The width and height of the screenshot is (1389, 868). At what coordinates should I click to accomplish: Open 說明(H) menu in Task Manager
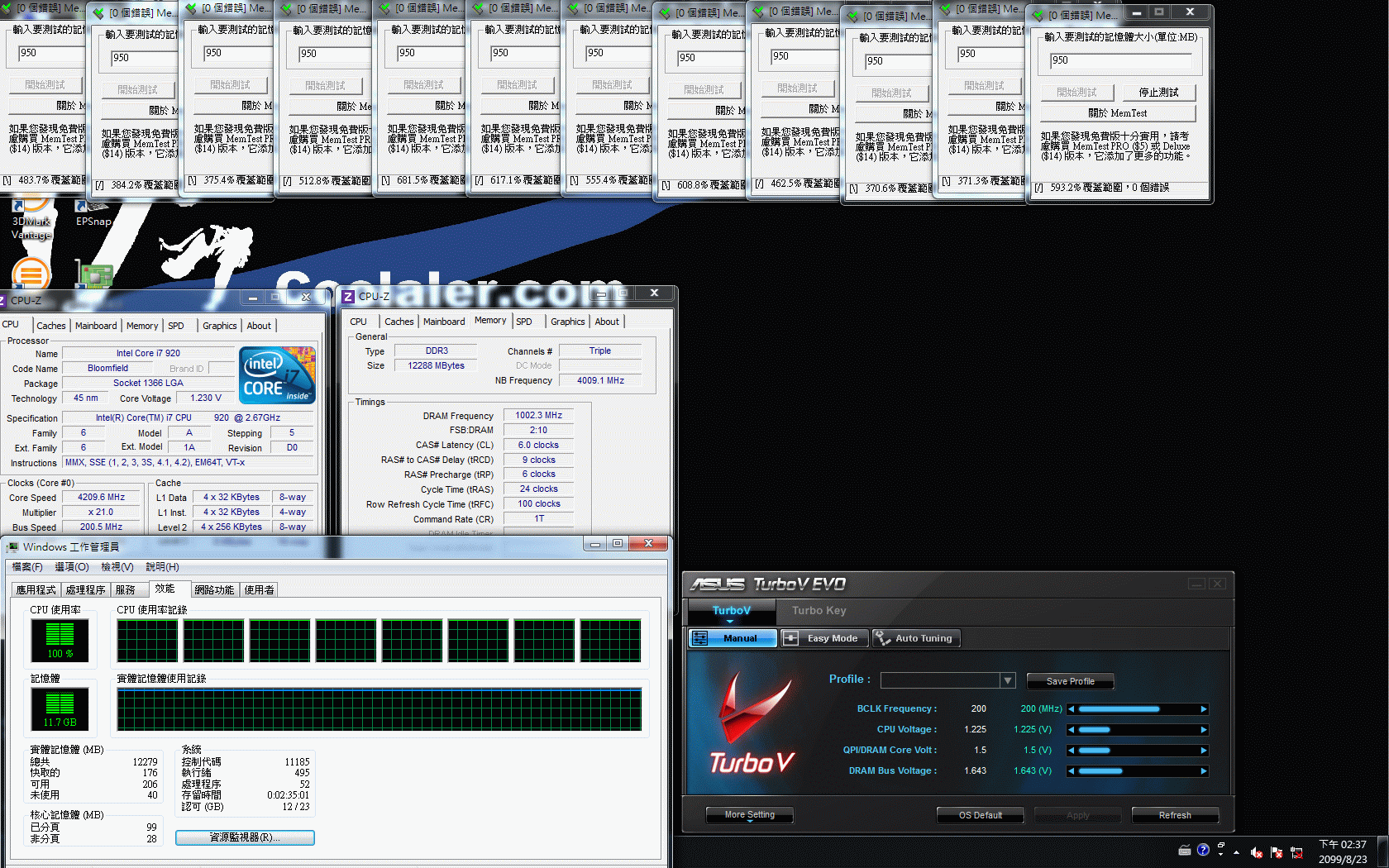tap(162, 567)
